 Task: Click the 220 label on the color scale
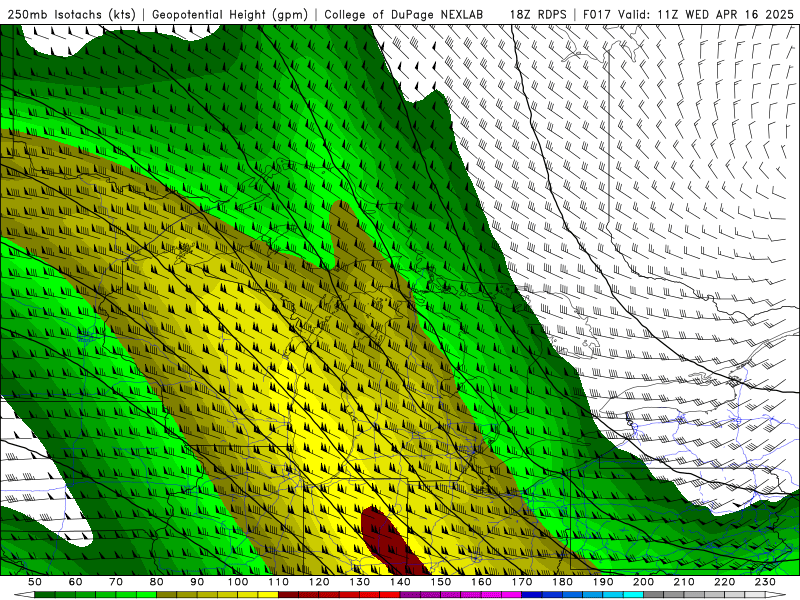pos(724,582)
